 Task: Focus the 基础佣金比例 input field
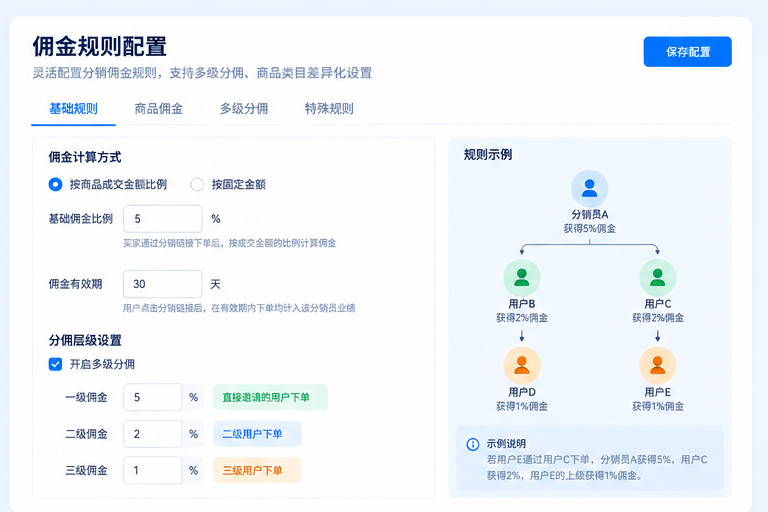(x=163, y=219)
